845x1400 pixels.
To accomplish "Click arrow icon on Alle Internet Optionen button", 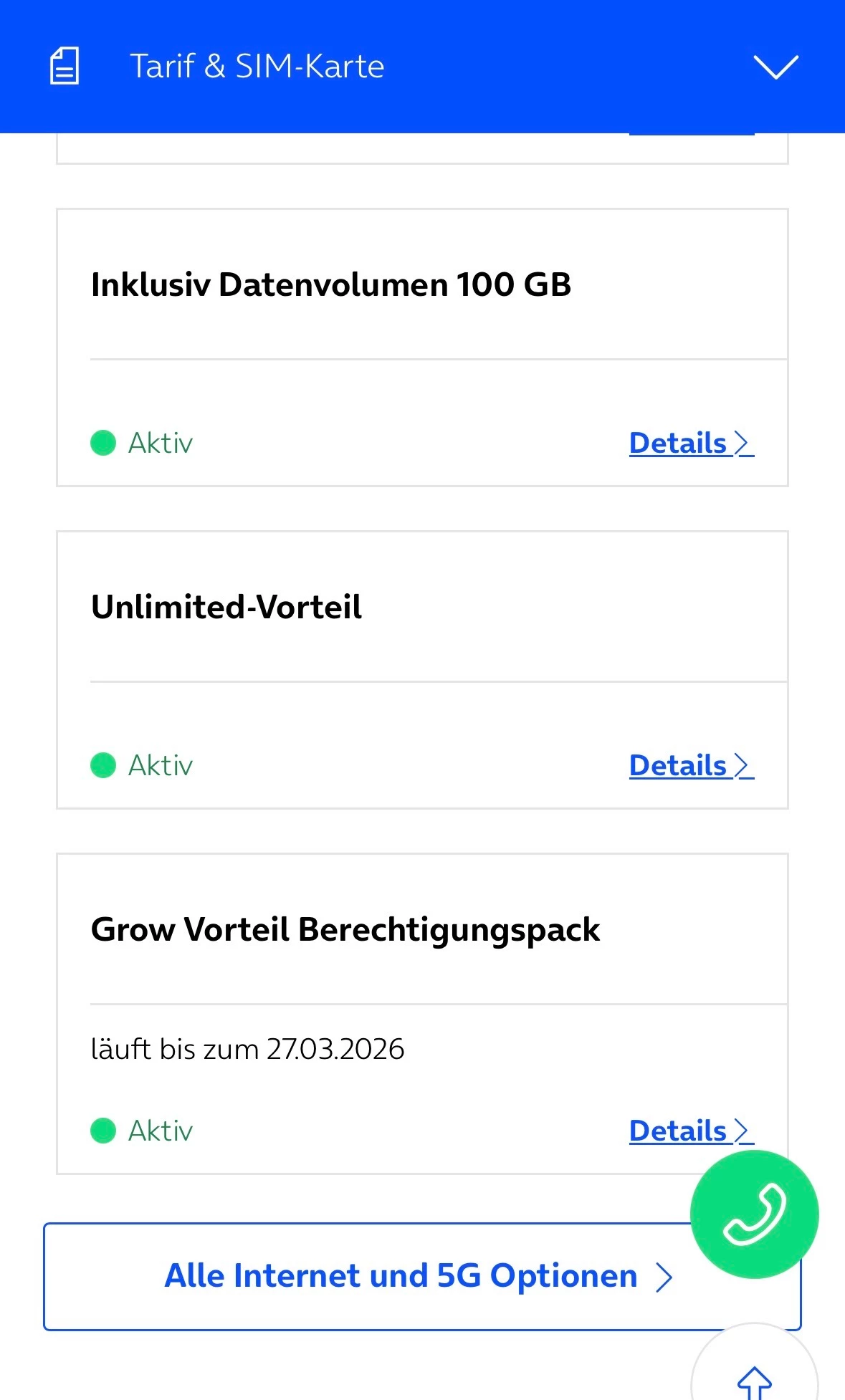I will coord(664,1277).
